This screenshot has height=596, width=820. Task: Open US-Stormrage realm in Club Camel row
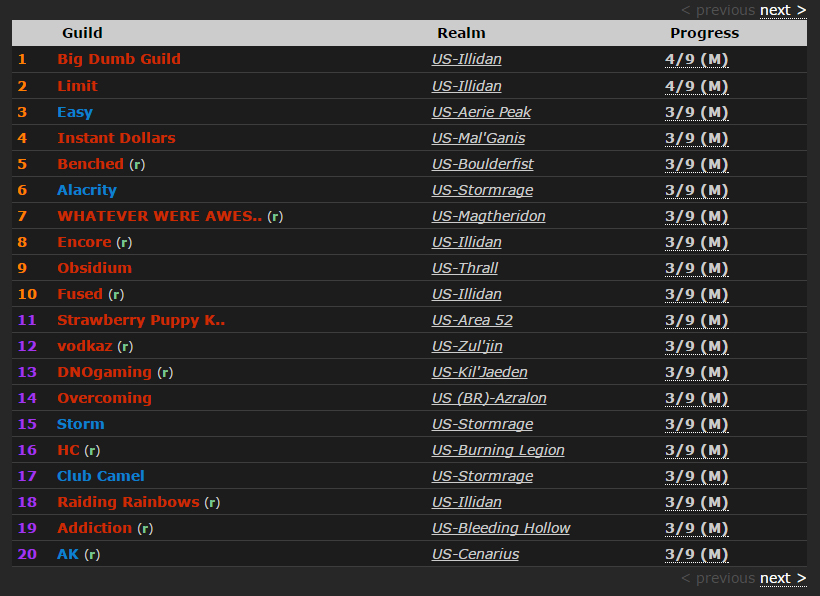[x=482, y=476]
